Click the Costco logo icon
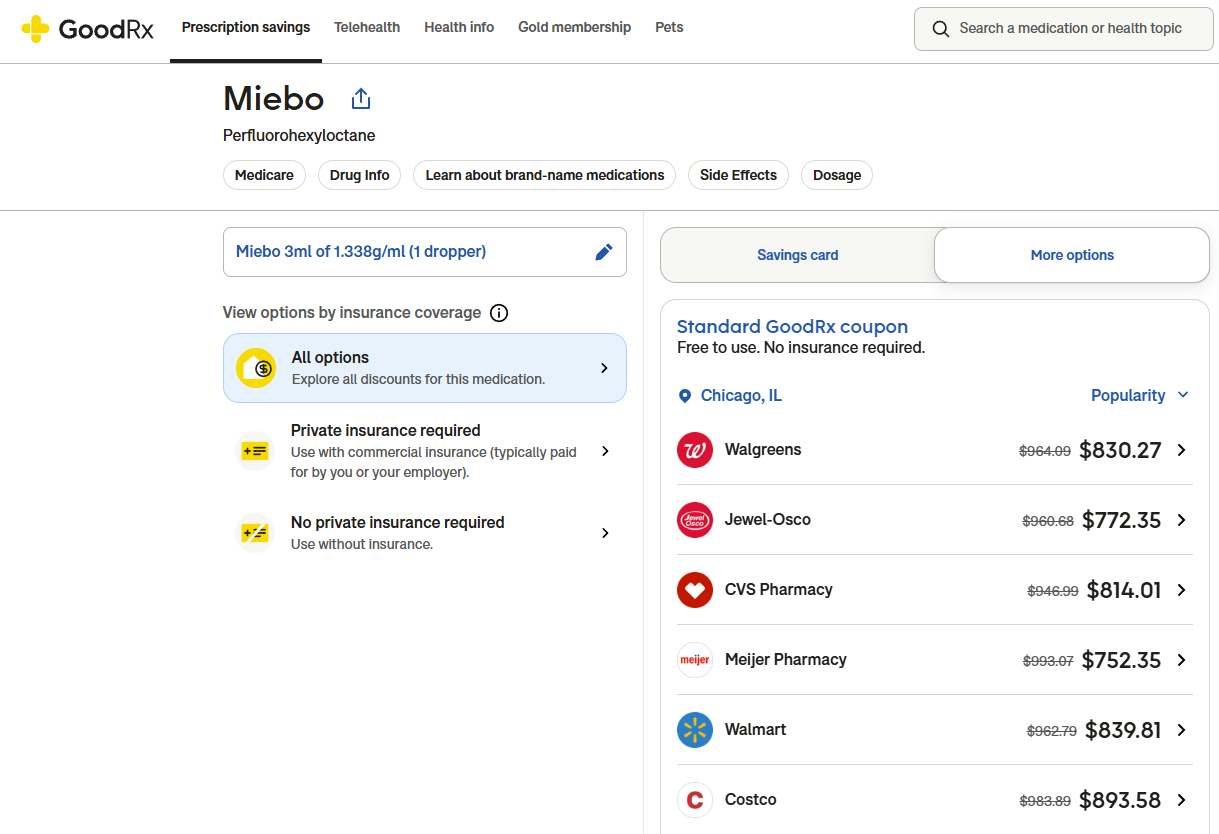This screenshot has width=1219, height=834. (x=694, y=800)
